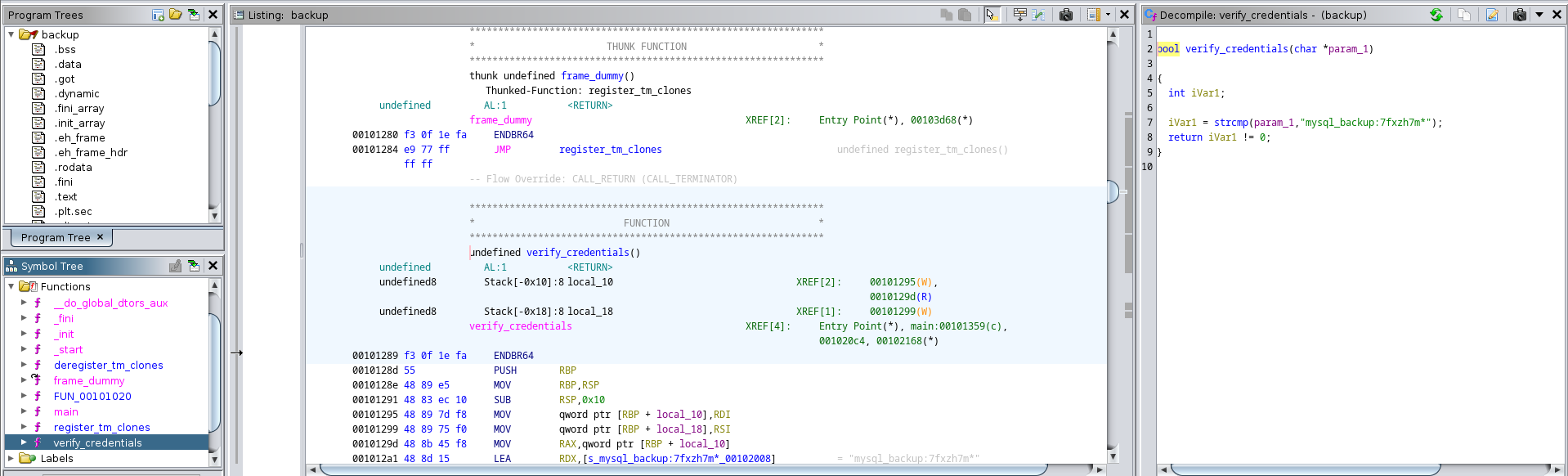
Task: Click the export/edit icon in Decompile toolbar
Action: [1492, 15]
